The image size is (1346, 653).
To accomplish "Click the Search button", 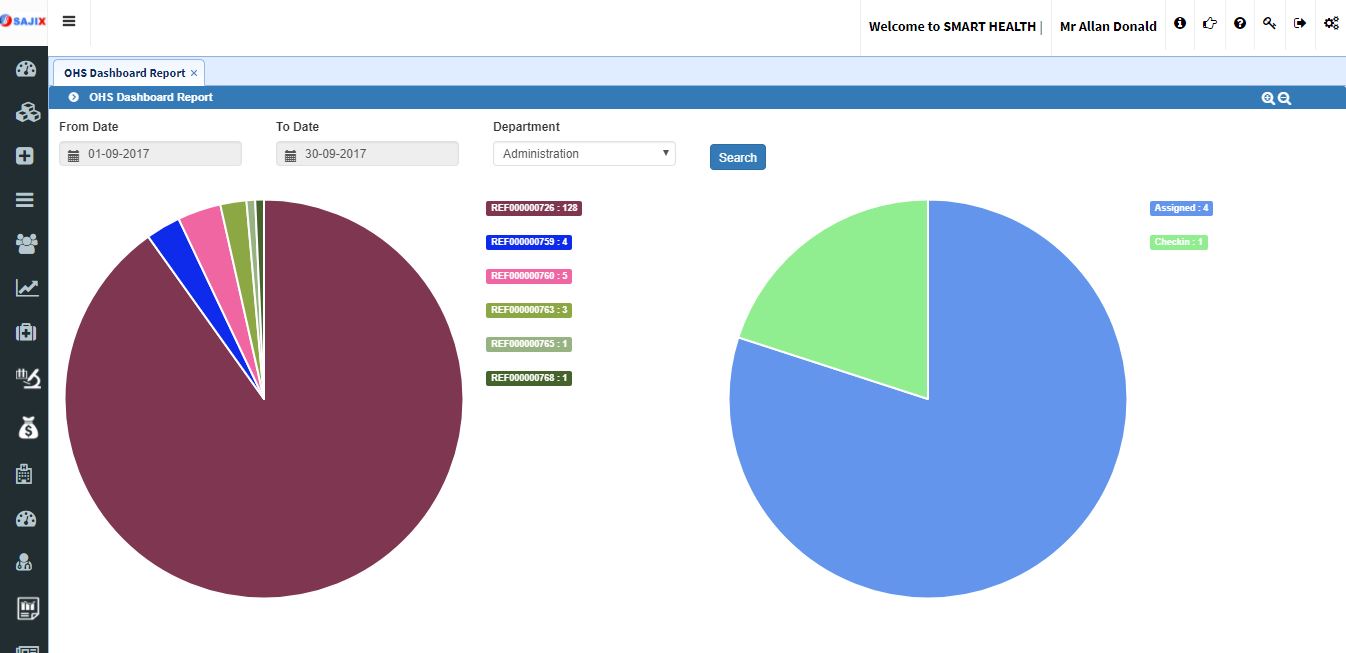I will (737, 157).
